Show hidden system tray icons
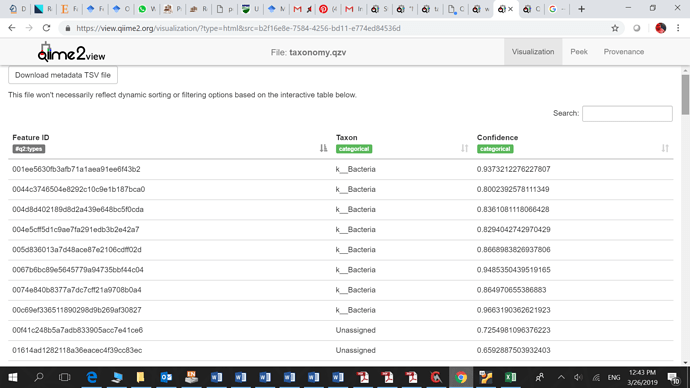The width and height of the screenshot is (690, 388). click(x=561, y=377)
